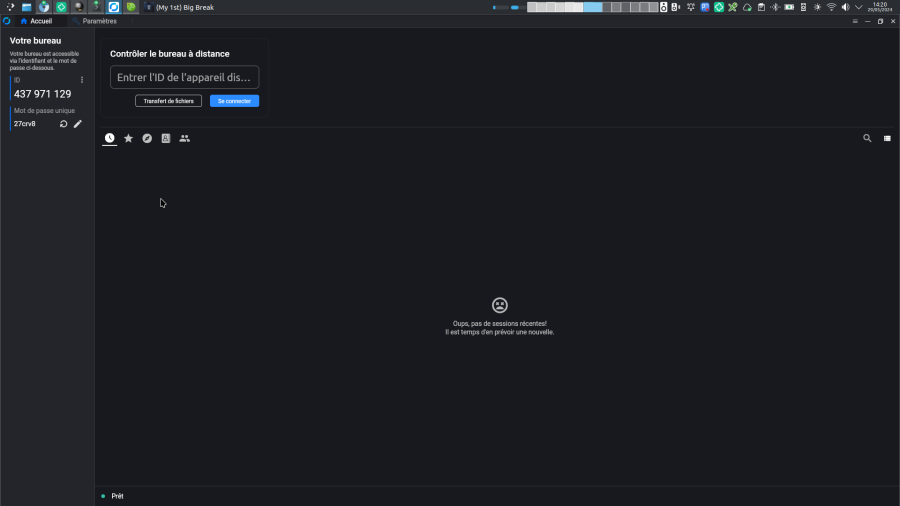The height and width of the screenshot is (506, 900).
Task: Click the brightness sun tray icon
Action: (x=817, y=7)
